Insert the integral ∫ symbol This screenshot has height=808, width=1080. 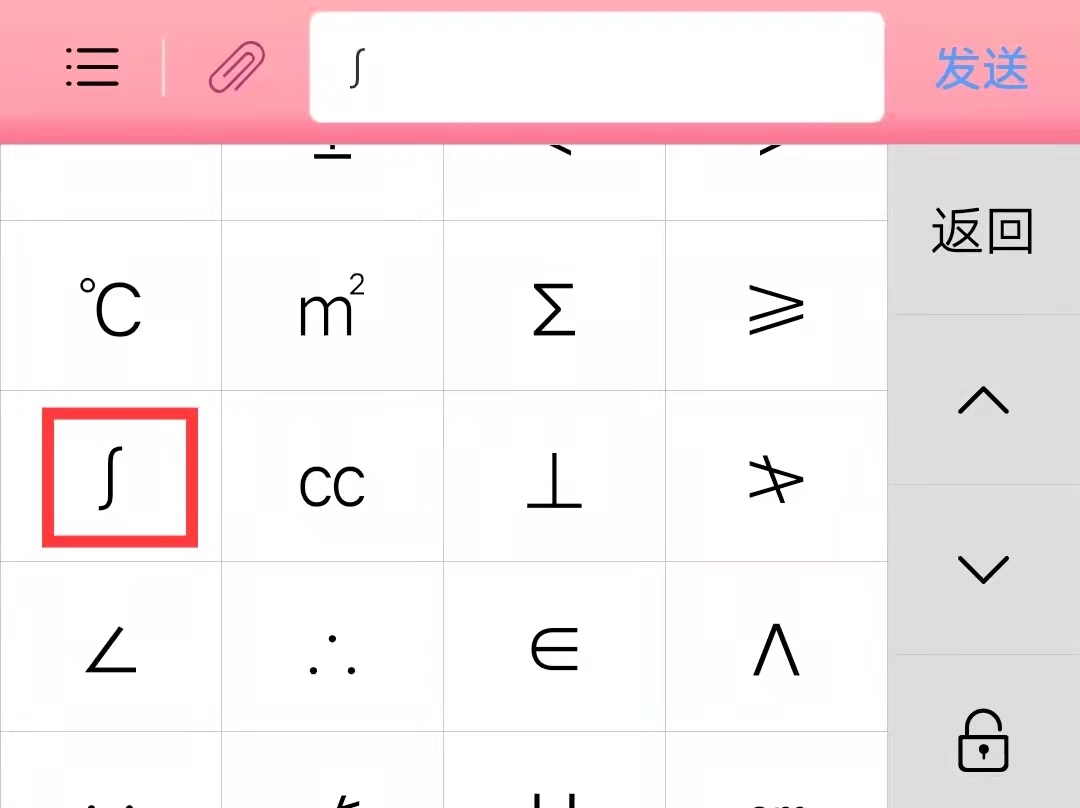(111, 477)
